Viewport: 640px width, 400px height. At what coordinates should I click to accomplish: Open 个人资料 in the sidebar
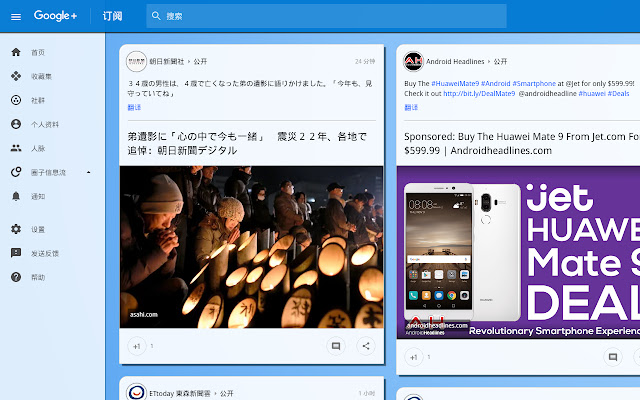(45, 124)
